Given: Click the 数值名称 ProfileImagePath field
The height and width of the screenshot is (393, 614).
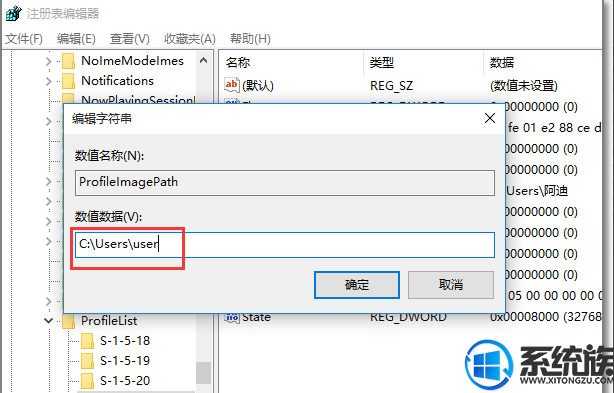Looking at the screenshot, I should pyautogui.click(x=285, y=182).
